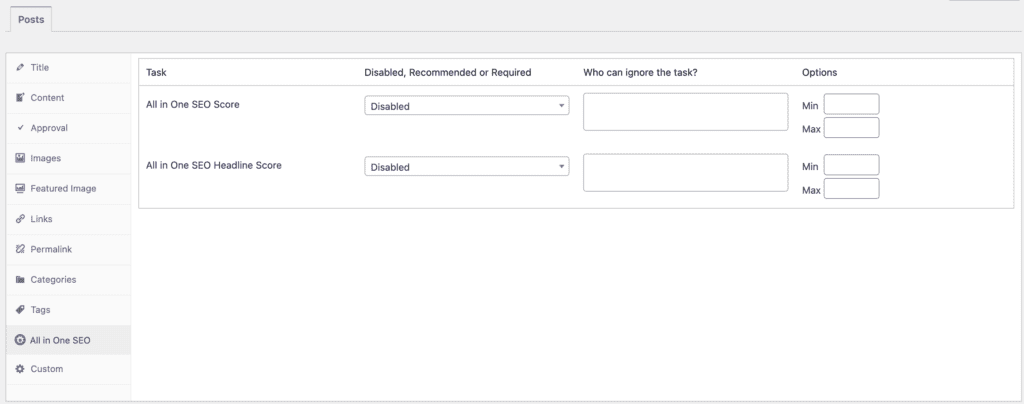Click the All in One SEO gear icon
Image resolution: width=1024 pixels, height=404 pixels.
[20, 340]
